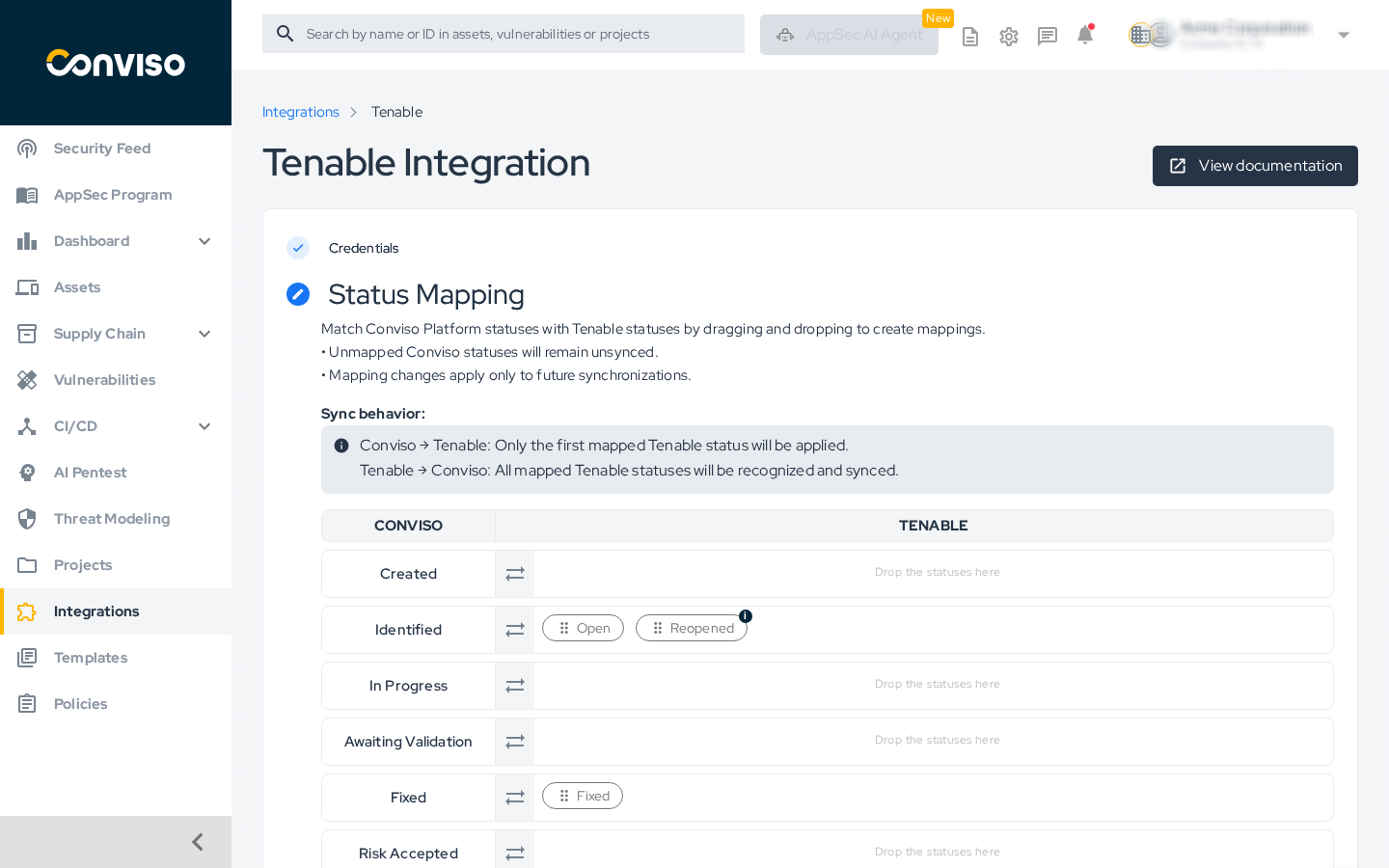
Task: Click the CI/CD branch icon
Action: pos(27,426)
